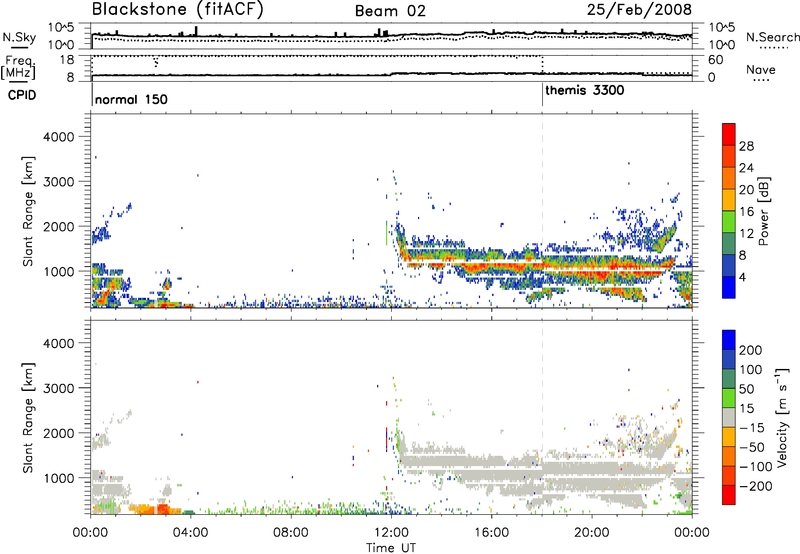Screen dimensions: 800x554
Task: Click the date '25/Feb/2008'
Action: (x=639, y=9)
